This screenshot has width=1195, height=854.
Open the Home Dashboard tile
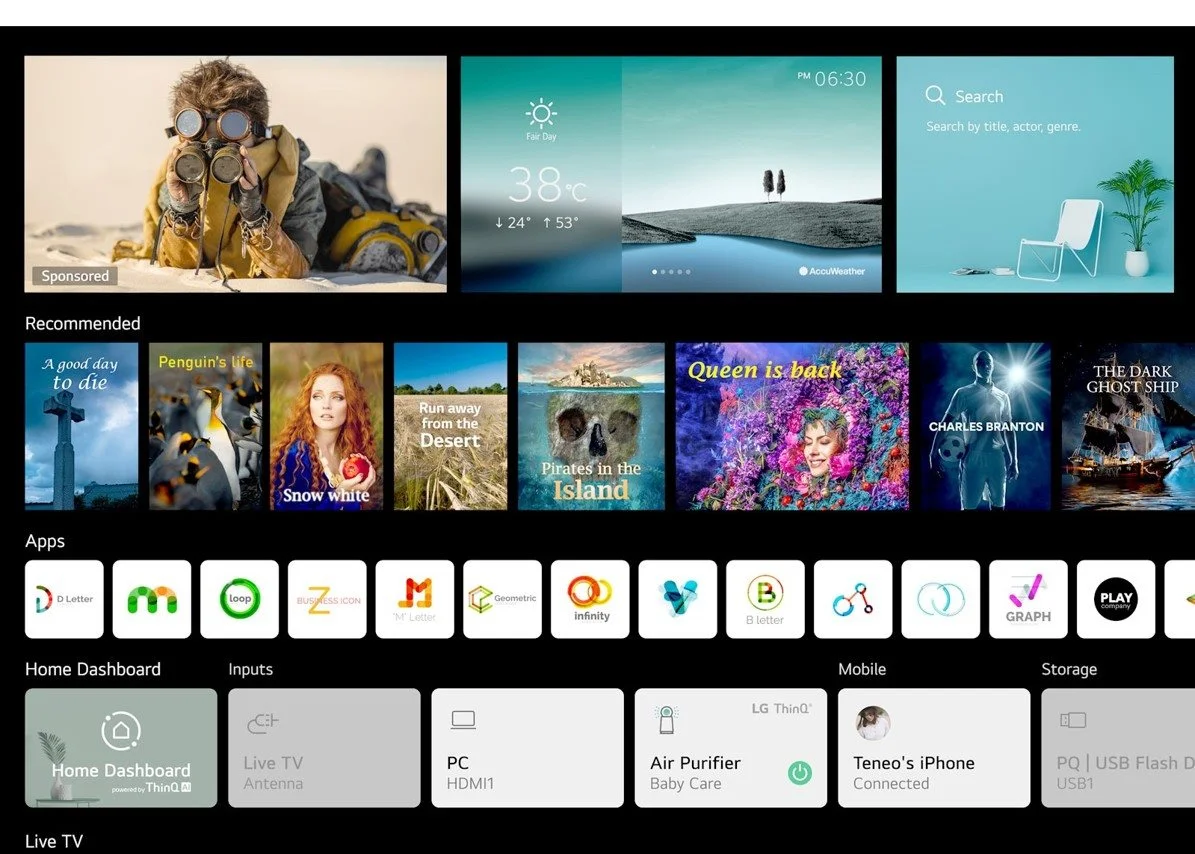pos(121,747)
